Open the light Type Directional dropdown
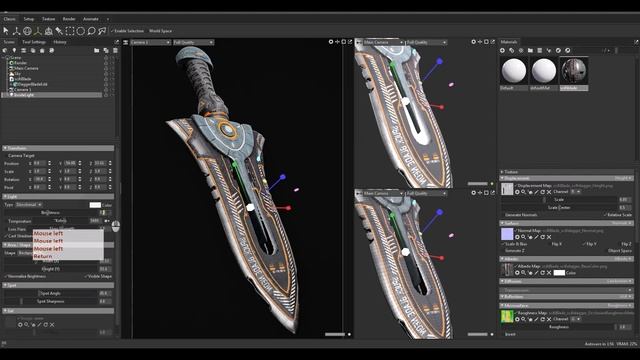This screenshot has width=640, height=360. click(28, 205)
